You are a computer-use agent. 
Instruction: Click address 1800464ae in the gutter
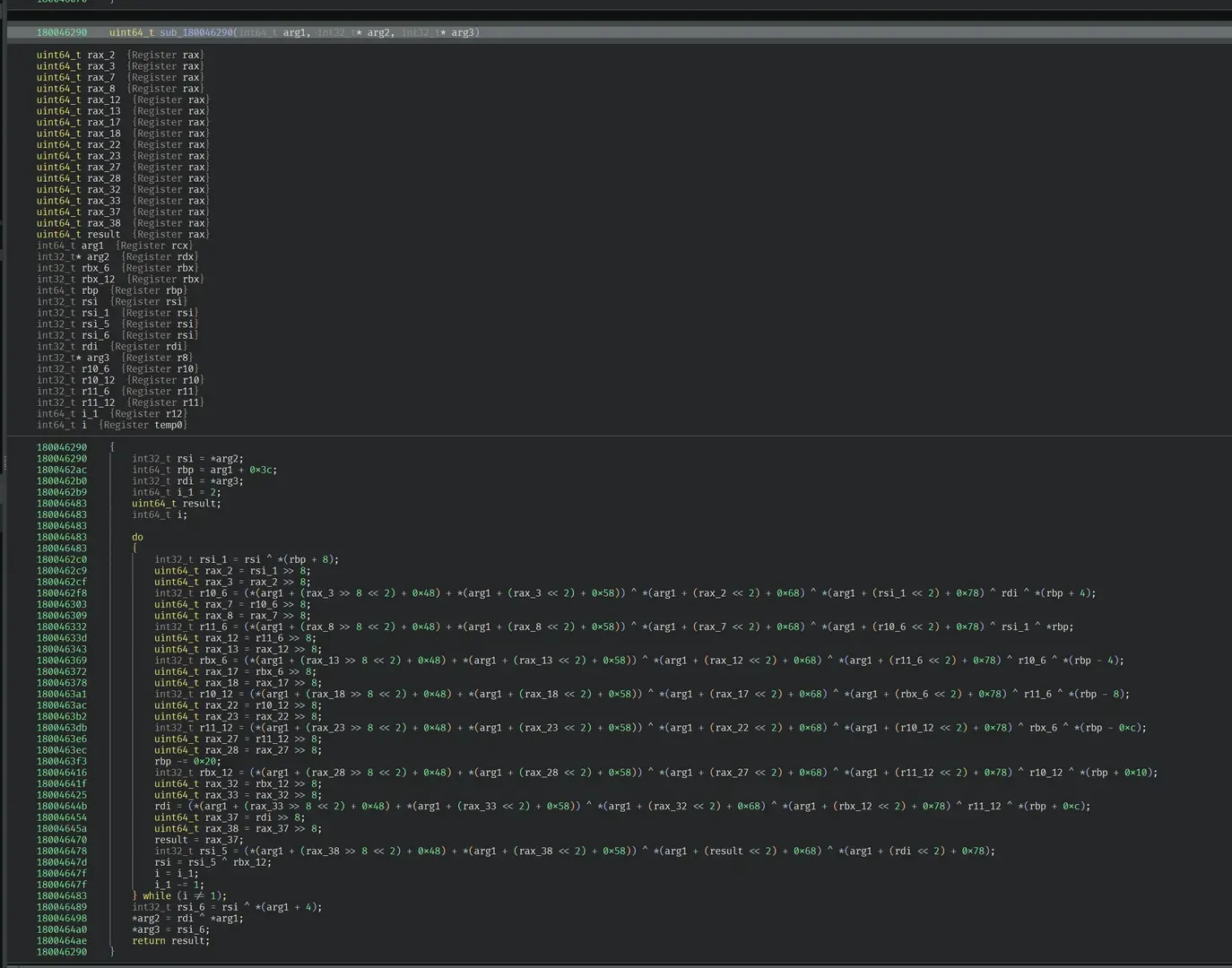pyautogui.click(x=62, y=940)
